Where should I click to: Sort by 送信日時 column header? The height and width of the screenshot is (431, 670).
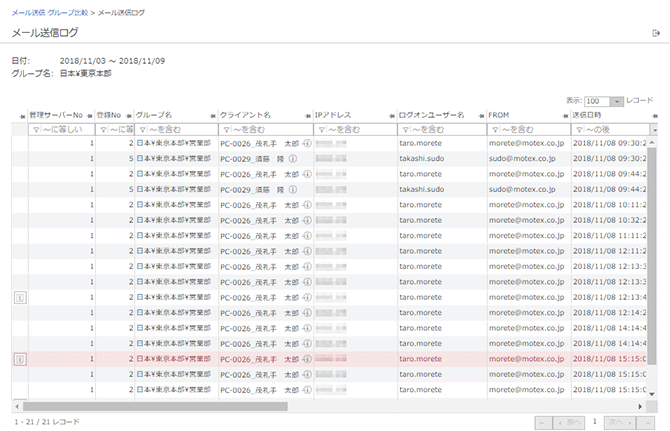[x=592, y=115]
